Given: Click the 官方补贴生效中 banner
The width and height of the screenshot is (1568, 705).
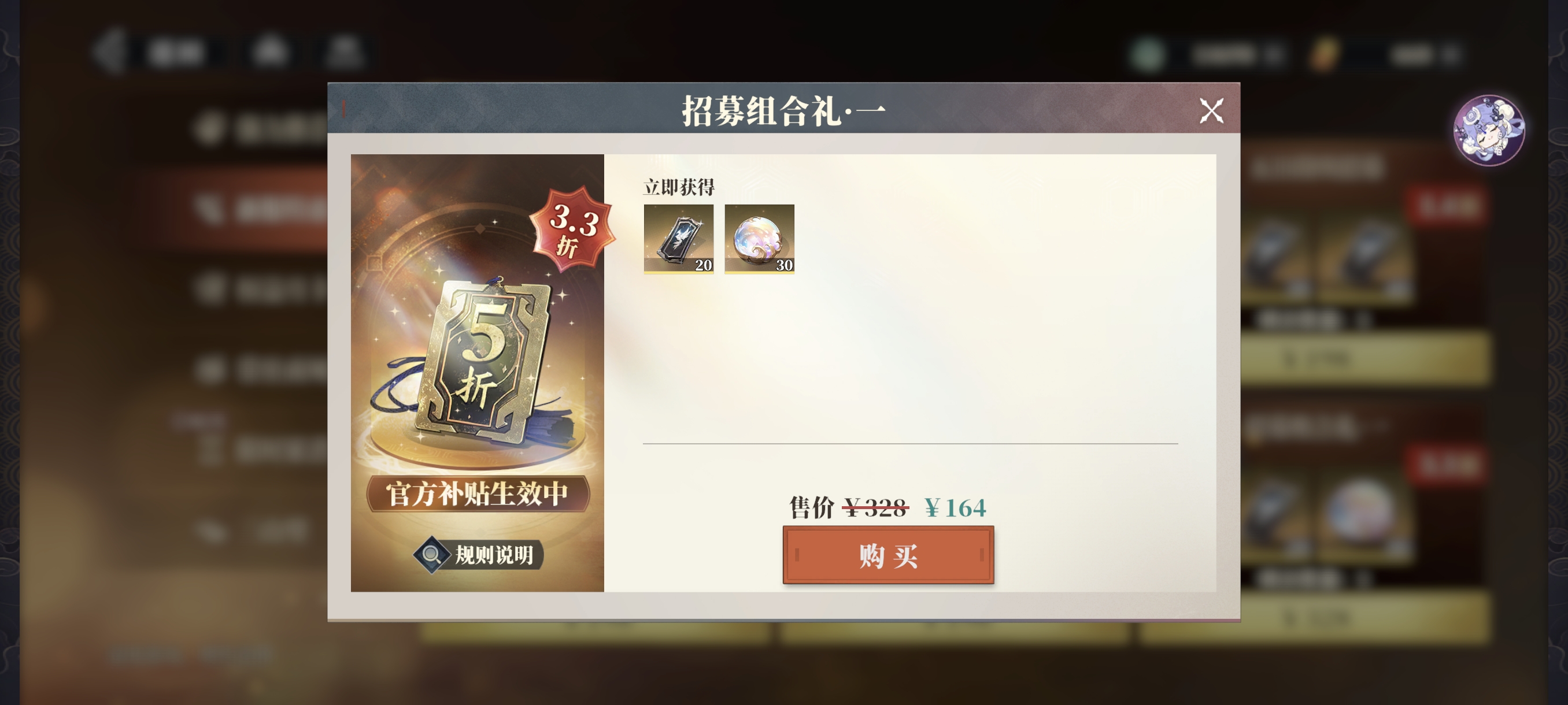Looking at the screenshot, I should tap(478, 493).
